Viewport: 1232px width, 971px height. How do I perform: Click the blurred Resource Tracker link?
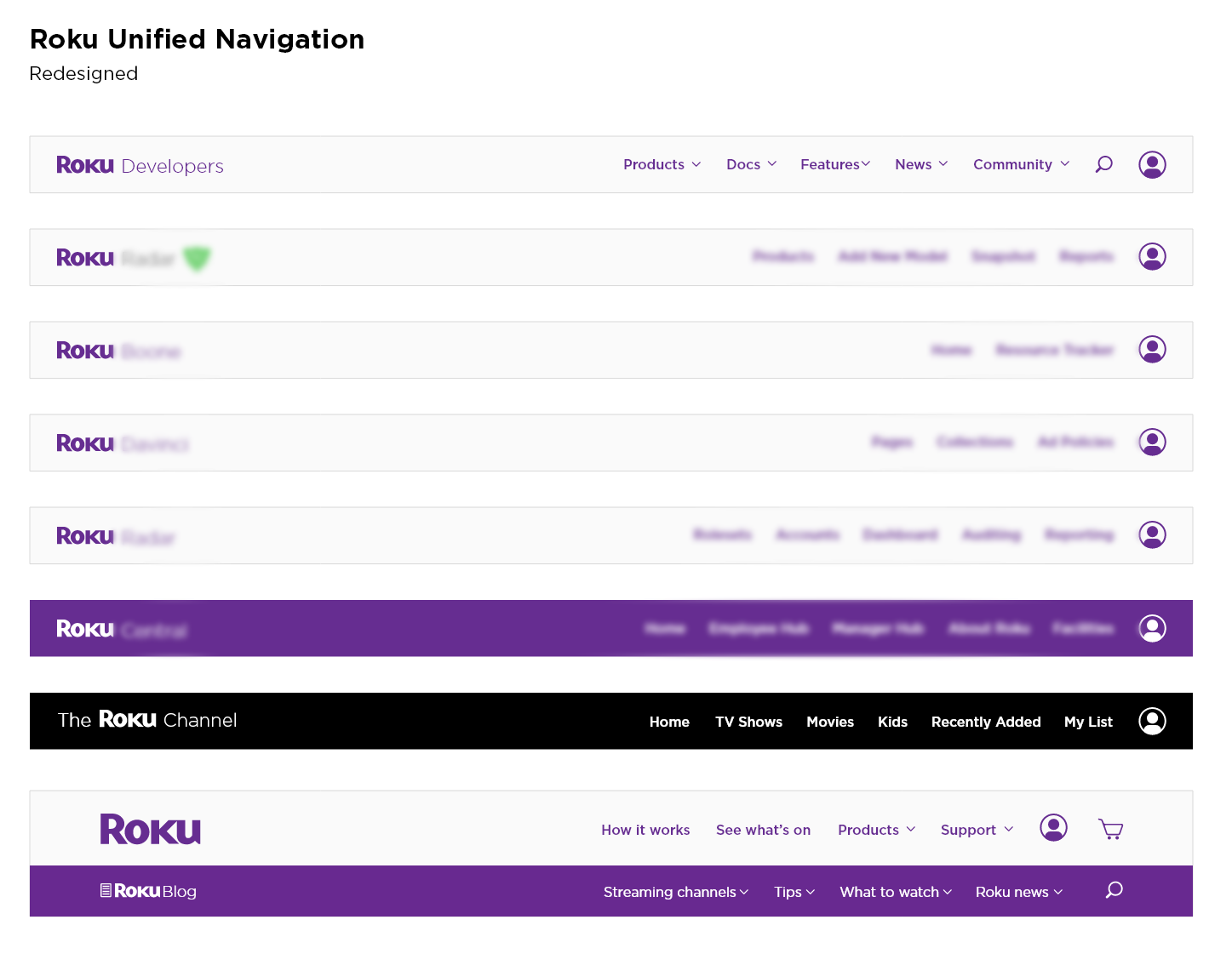[x=1055, y=350]
